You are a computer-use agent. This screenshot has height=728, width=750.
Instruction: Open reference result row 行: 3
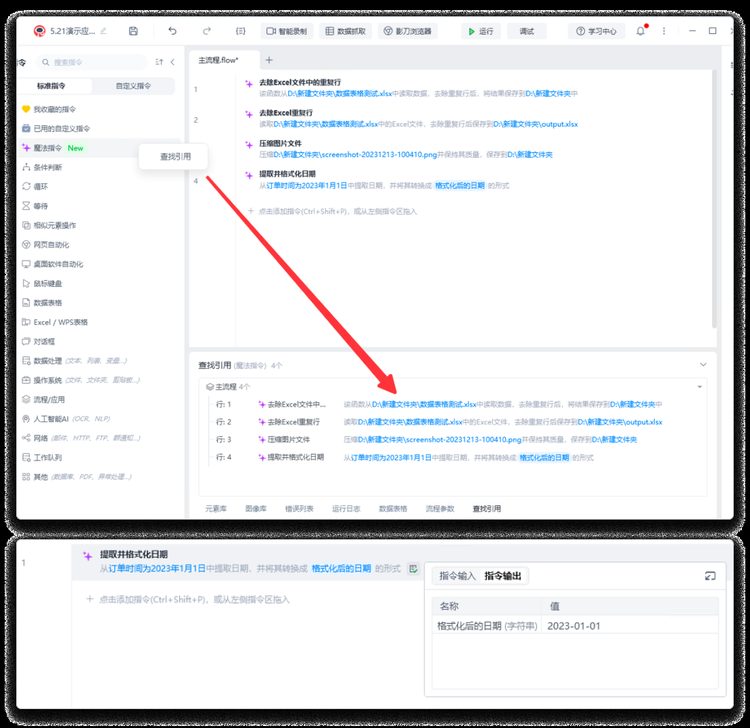[x=426, y=440]
